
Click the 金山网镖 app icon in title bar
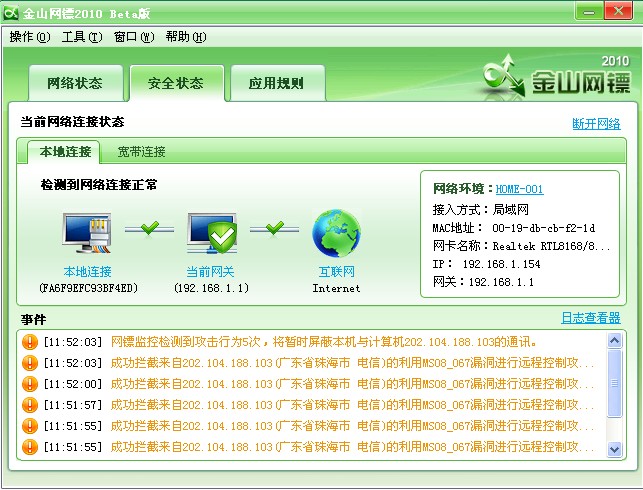click(x=11, y=13)
